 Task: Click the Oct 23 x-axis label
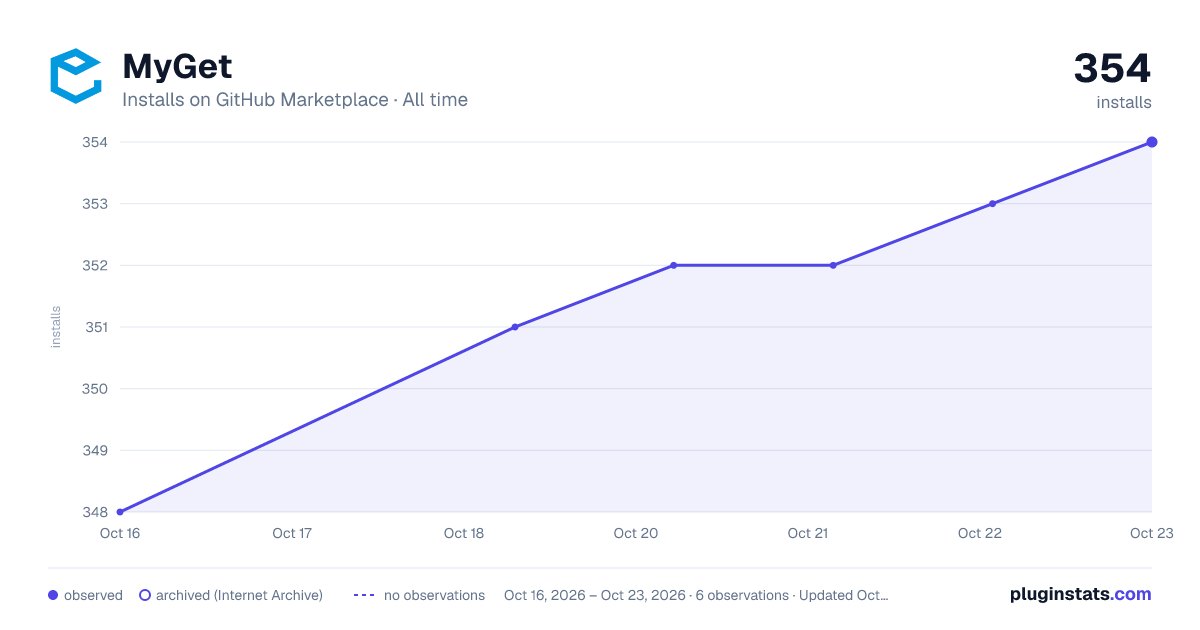click(1152, 533)
